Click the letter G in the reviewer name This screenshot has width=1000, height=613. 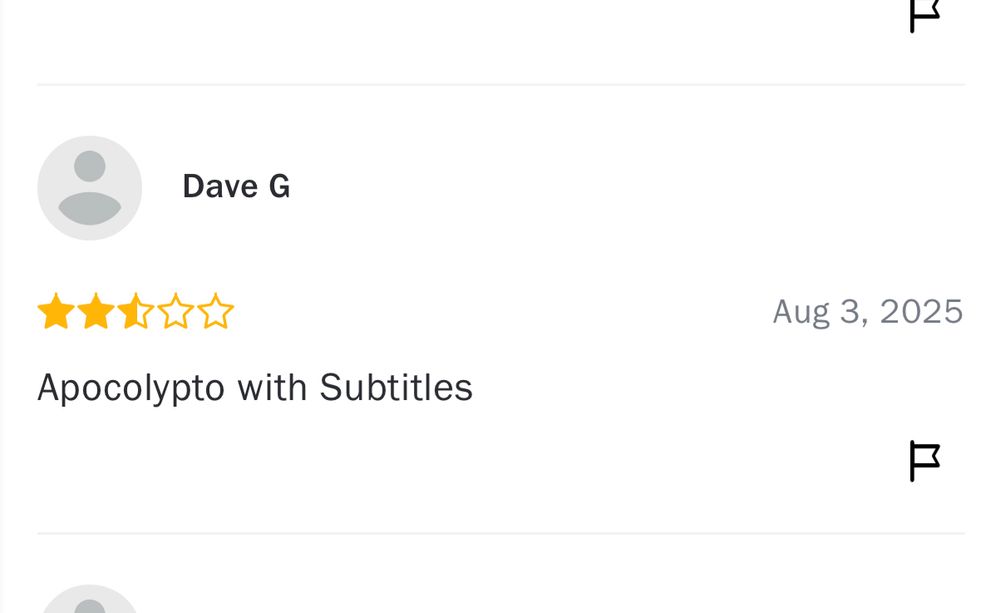[278, 187]
